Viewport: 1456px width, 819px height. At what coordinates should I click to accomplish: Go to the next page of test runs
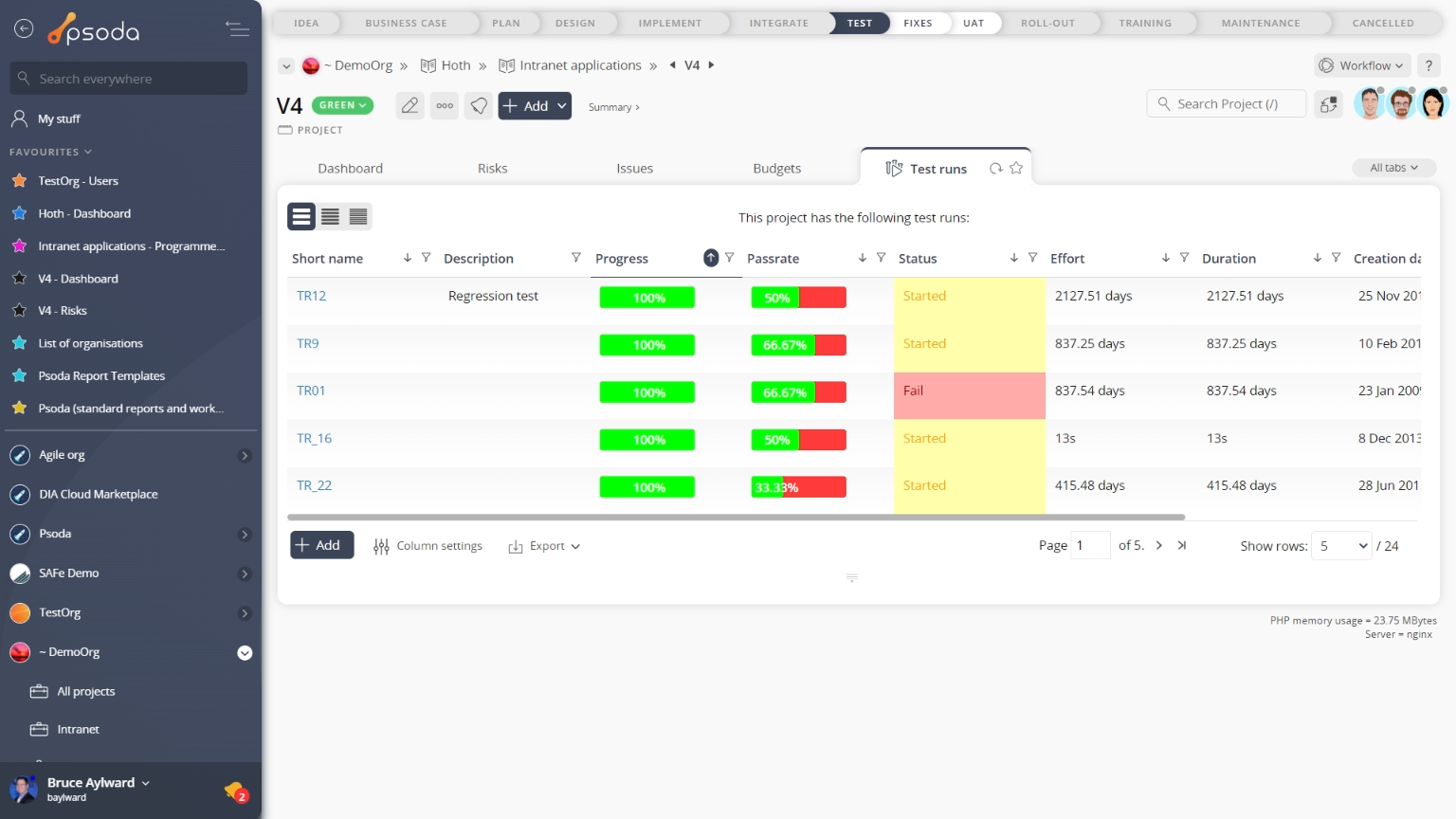tap(1159, 545)
